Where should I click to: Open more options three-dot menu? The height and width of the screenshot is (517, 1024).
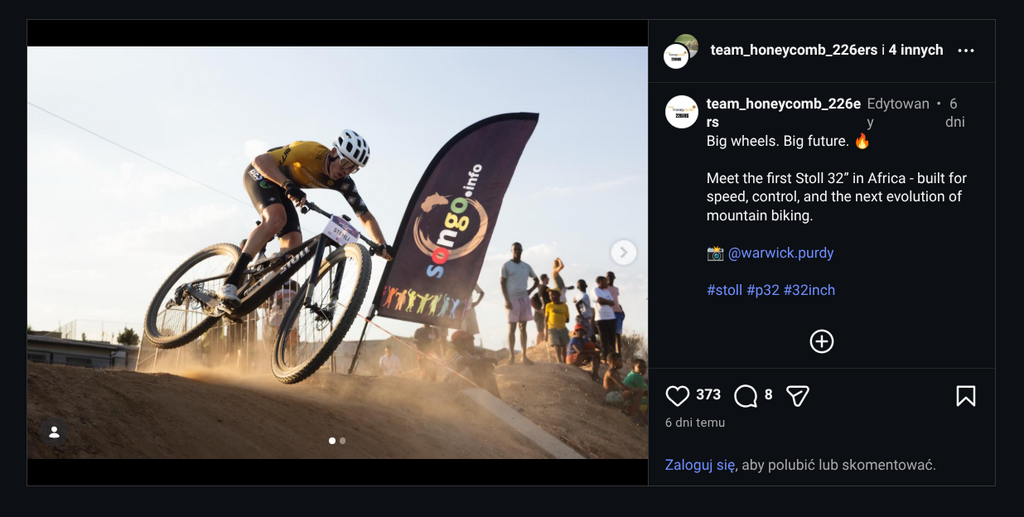pyautogui.click(x=965, y=50)
